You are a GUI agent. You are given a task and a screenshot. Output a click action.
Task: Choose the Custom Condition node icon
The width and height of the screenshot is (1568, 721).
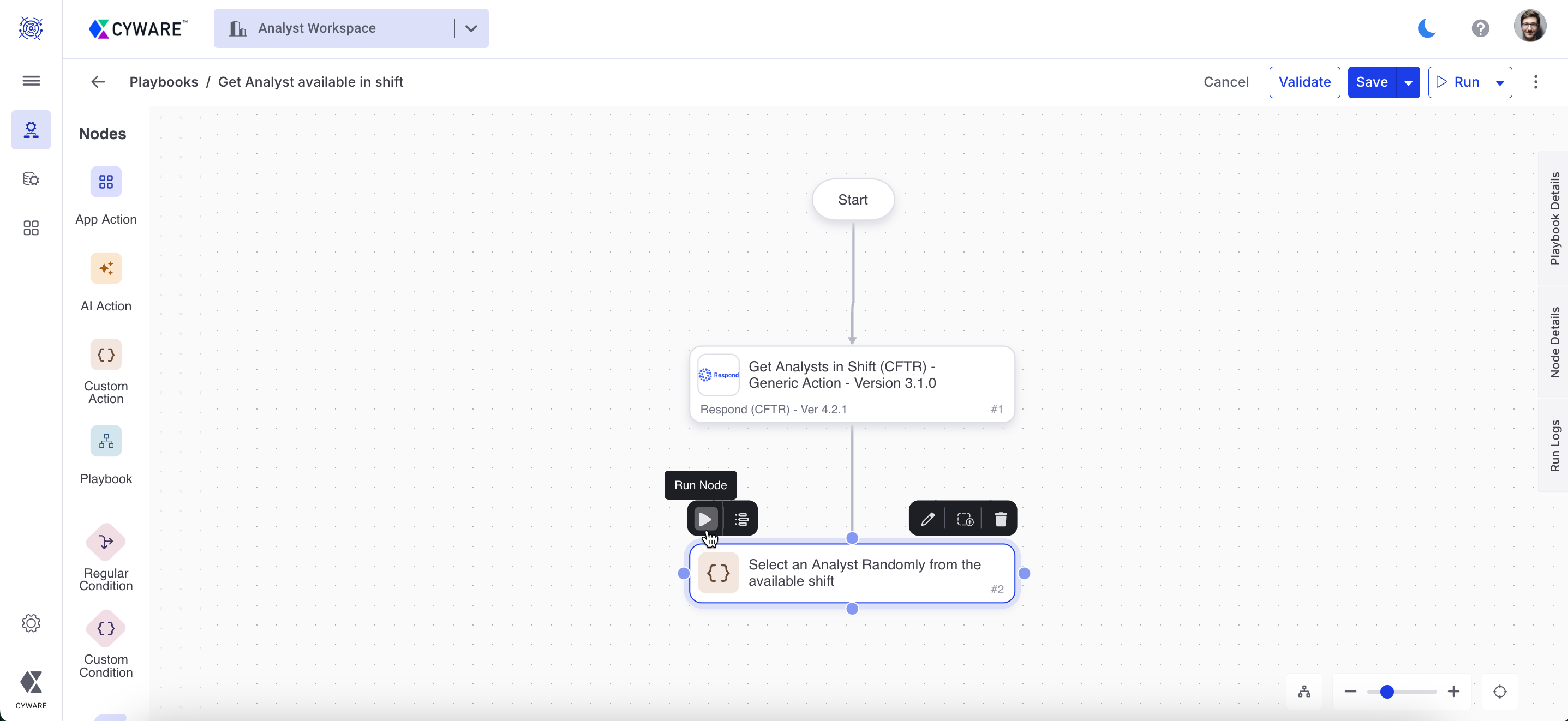[106, 628]
